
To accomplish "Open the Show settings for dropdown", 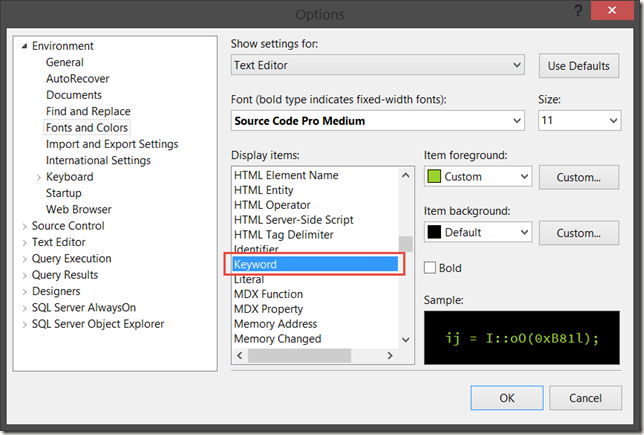I will pyautogui.click(x=377, y=65).
